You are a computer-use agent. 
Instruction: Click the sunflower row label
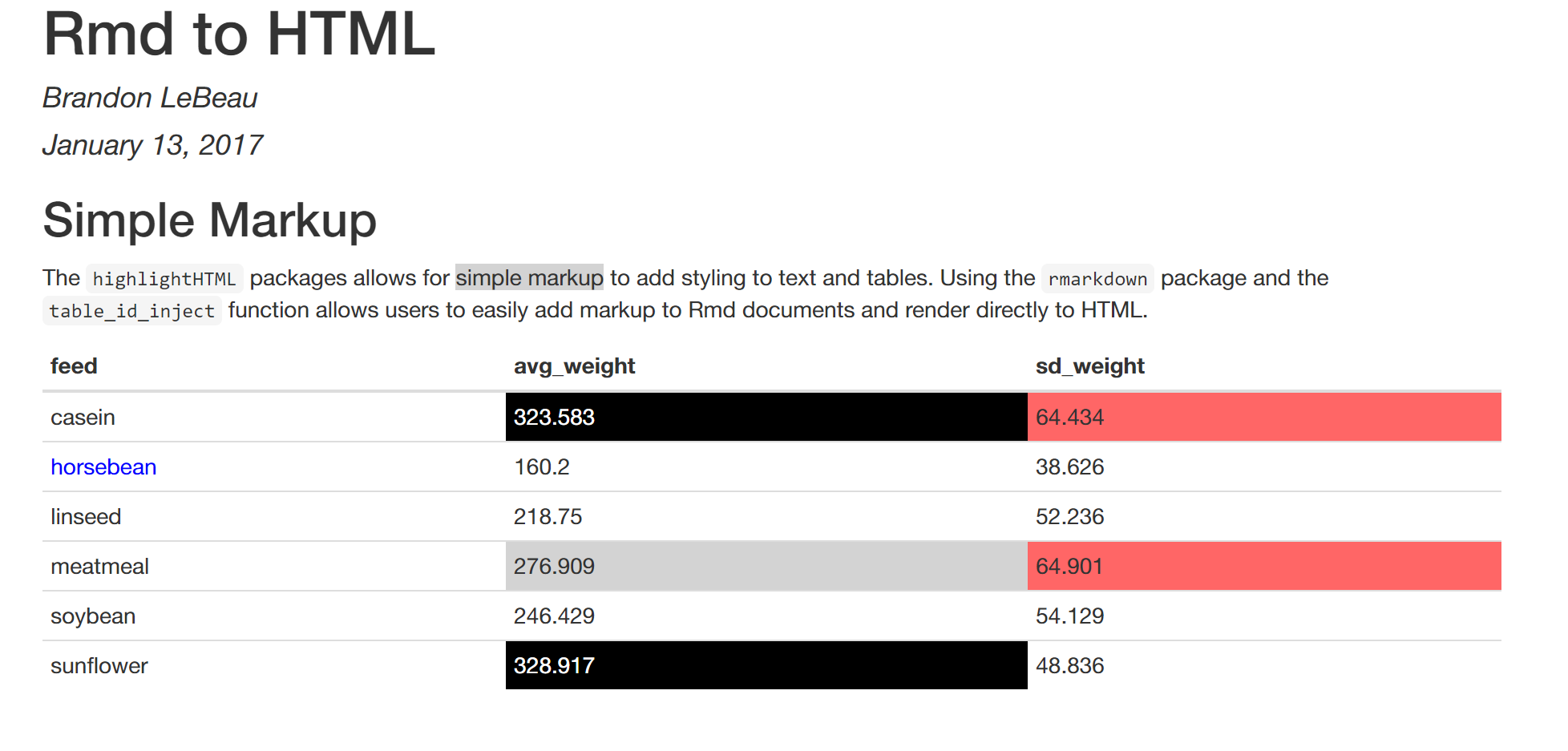(99, 666)
